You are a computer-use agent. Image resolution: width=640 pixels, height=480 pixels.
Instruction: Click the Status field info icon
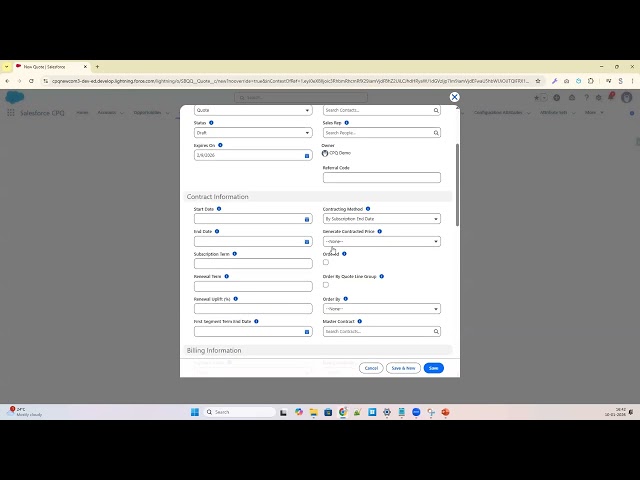[x=211, y=122]
